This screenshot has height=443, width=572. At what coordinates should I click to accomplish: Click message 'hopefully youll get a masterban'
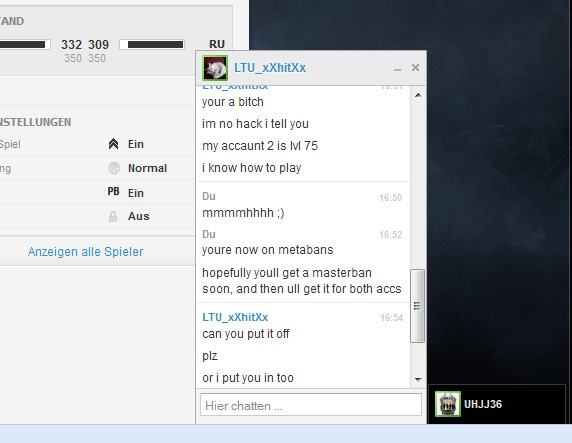pyautogui.click(x=287, y=273)
